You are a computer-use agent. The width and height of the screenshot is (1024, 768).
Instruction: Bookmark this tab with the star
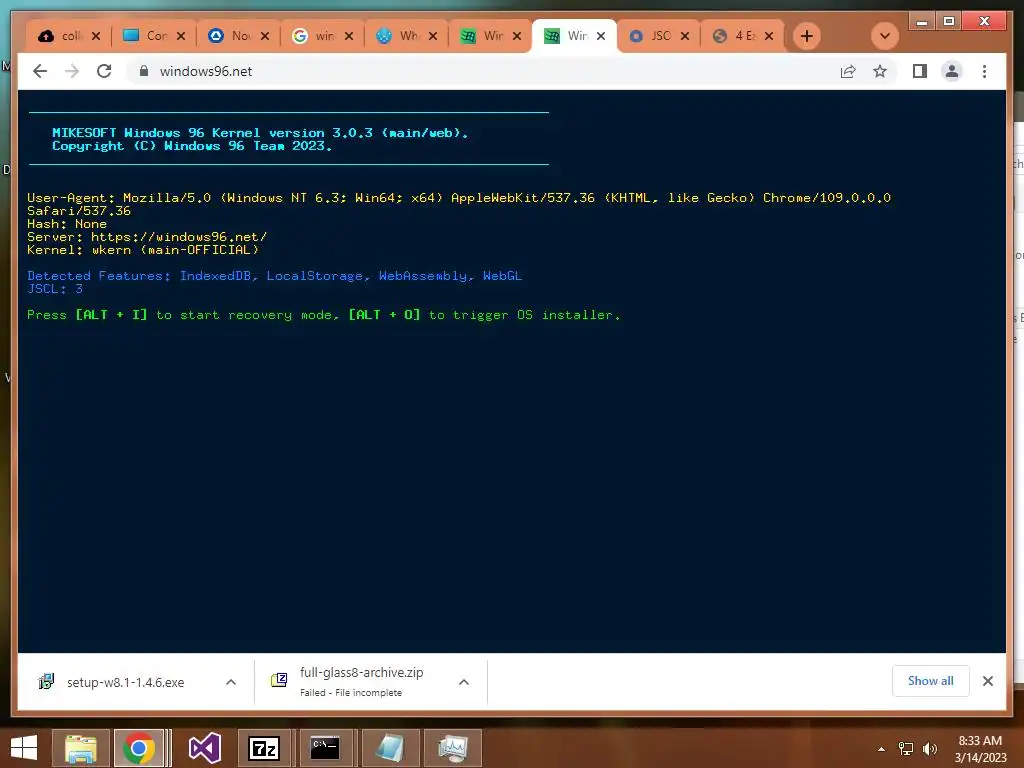pos(880,71)
